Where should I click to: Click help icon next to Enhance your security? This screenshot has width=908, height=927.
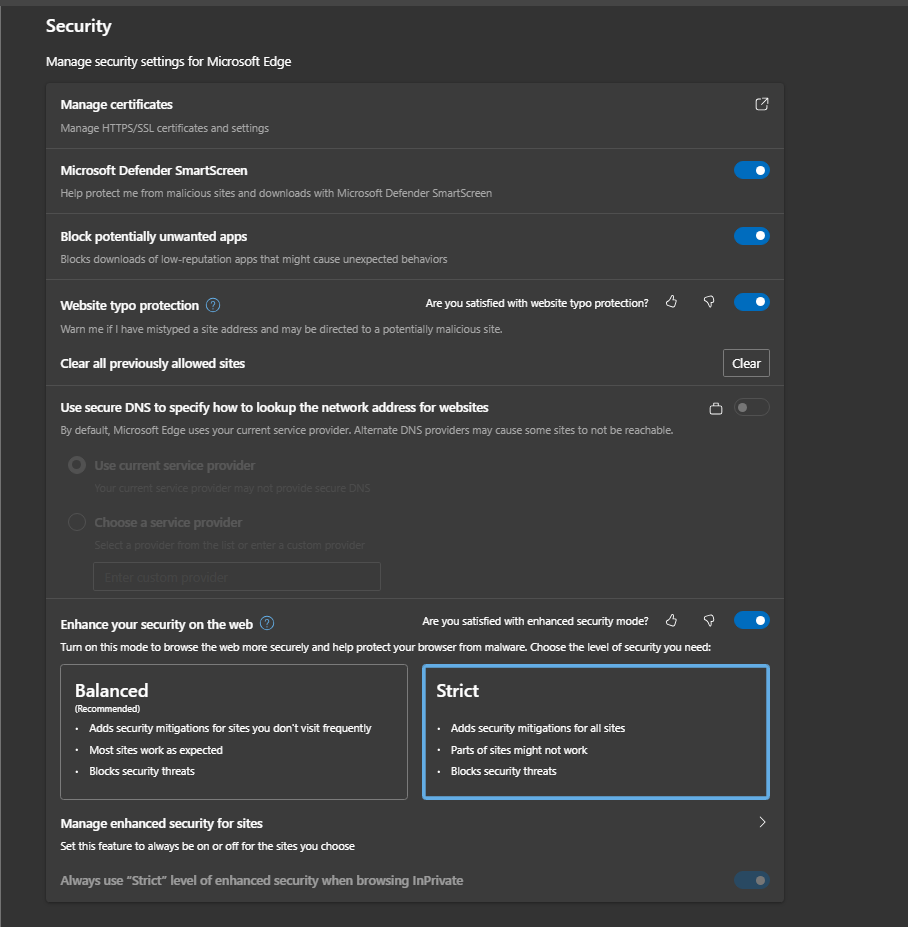[267, 623]
